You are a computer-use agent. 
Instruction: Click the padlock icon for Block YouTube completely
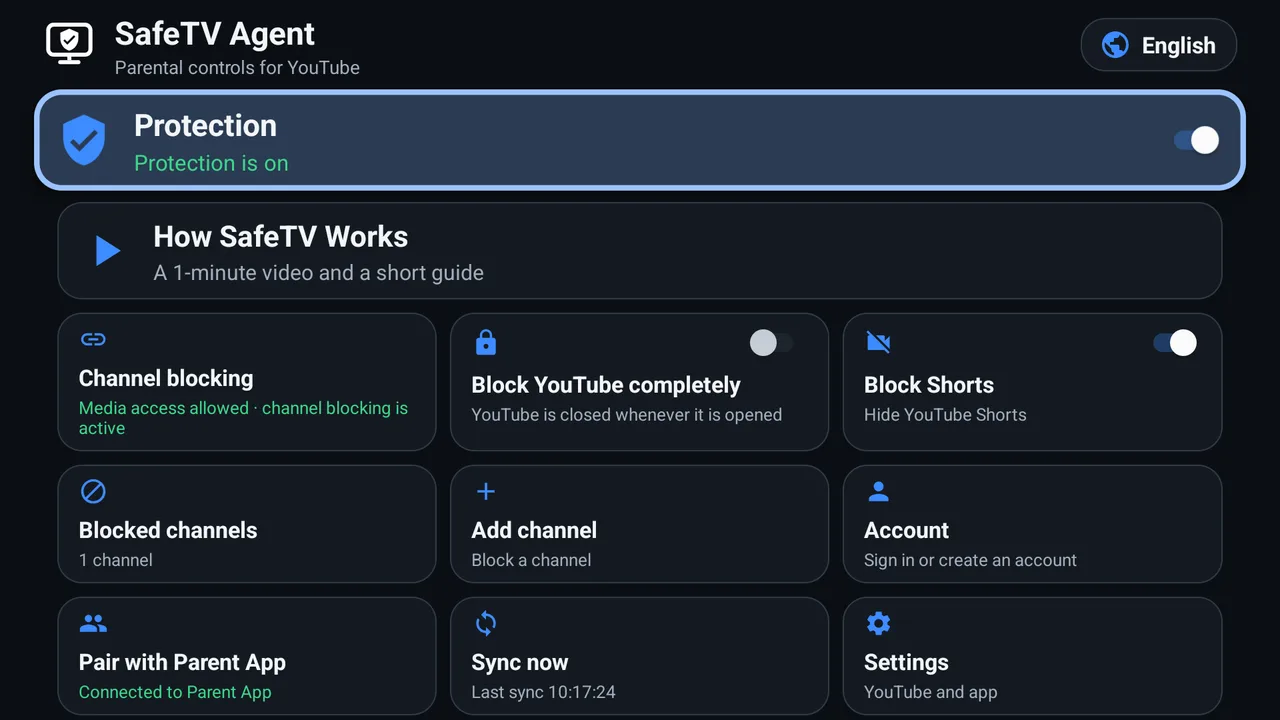486,342
